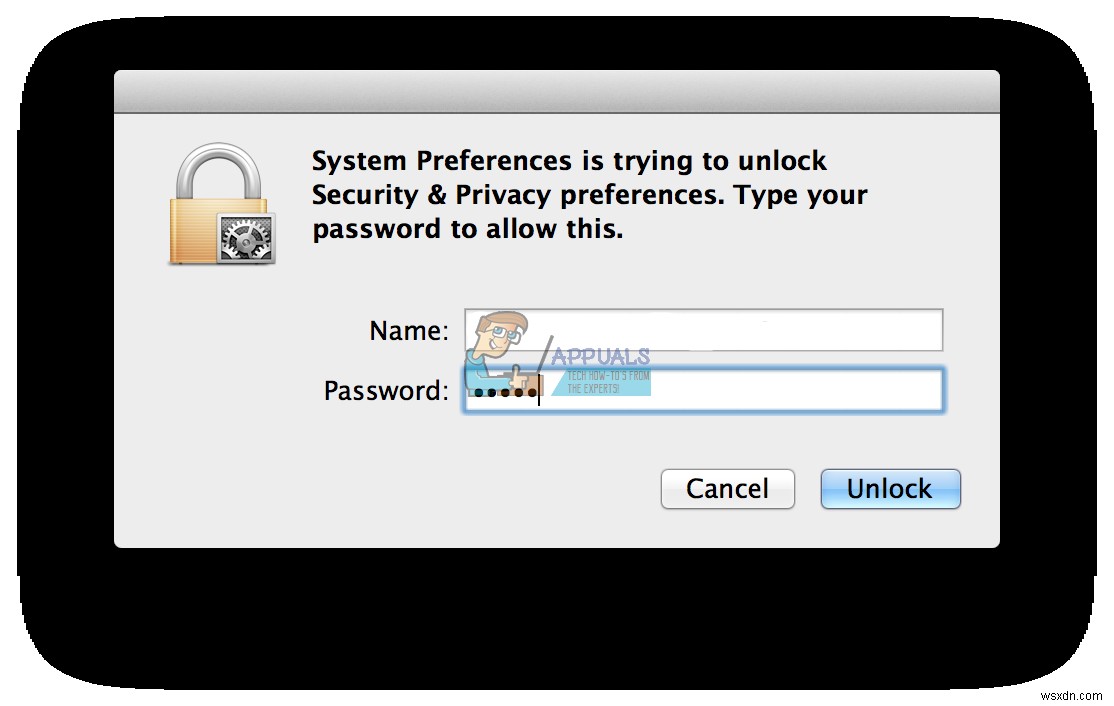Click the dialog's top title bar
Screen dimensions: 1114x706
click(557, 88)
